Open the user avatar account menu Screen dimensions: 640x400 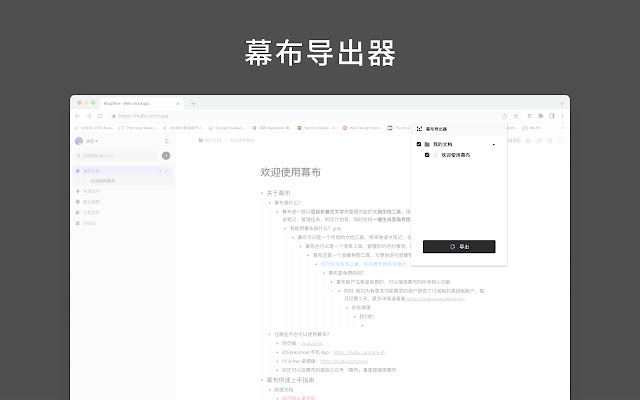point(86,141)
